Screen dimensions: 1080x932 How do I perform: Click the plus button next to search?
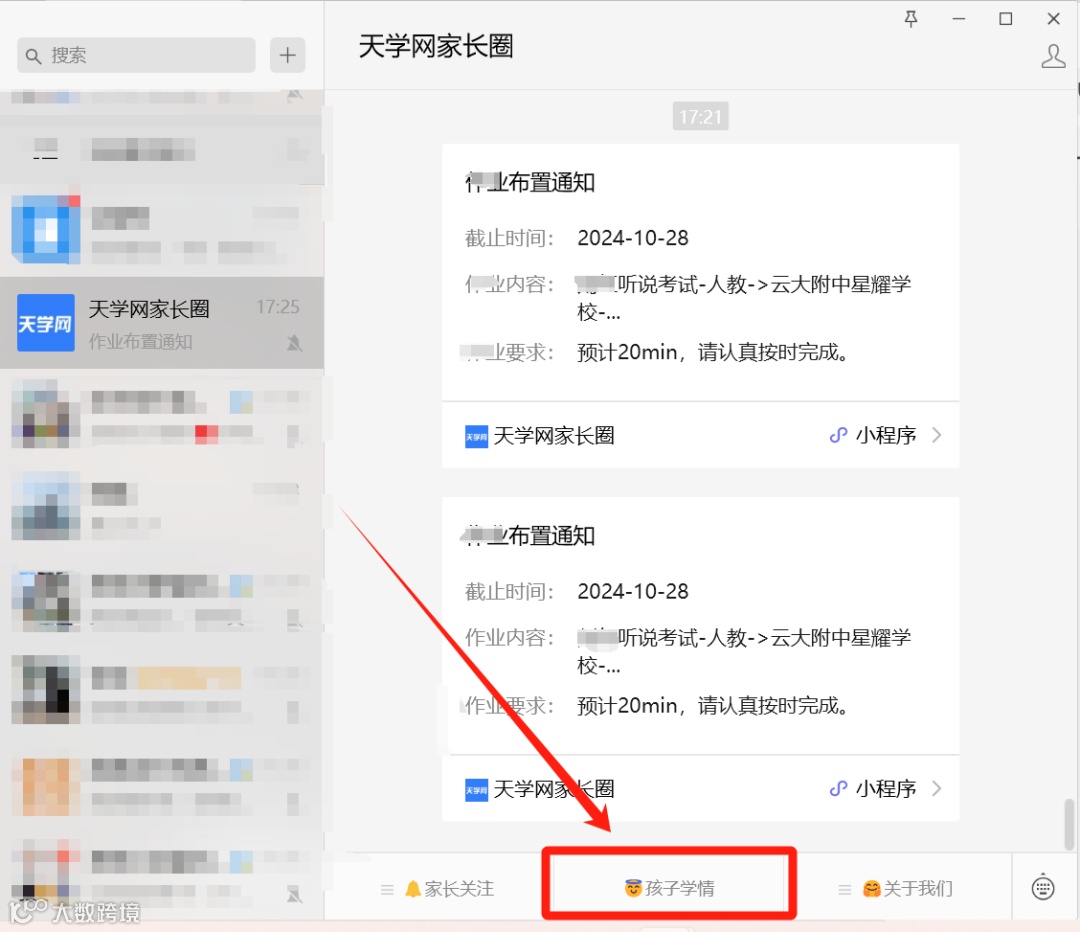pos(287,55)
